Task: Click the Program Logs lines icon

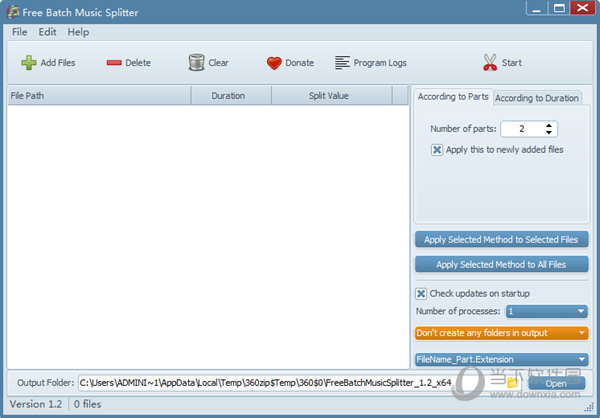Action: pyautogui.click(x=342, y=62)
